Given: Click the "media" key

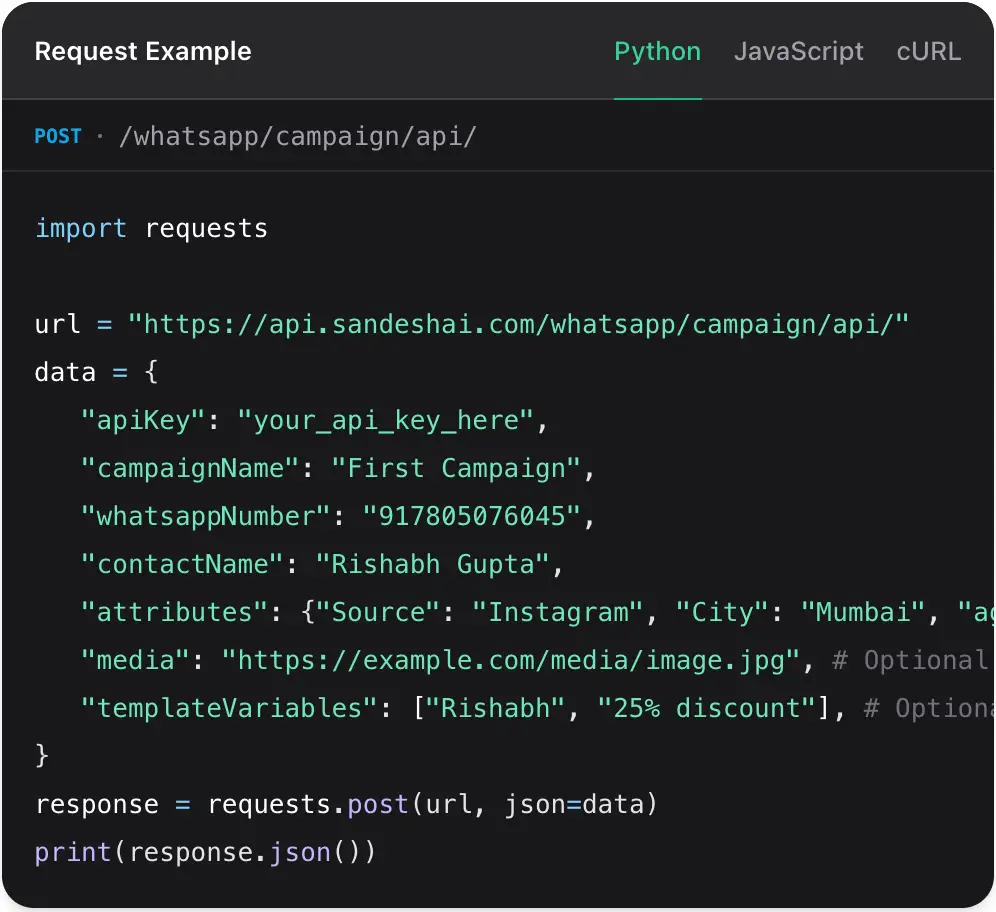Looking at the screenshot, I should pyautogui.click(x=135, y=661).
